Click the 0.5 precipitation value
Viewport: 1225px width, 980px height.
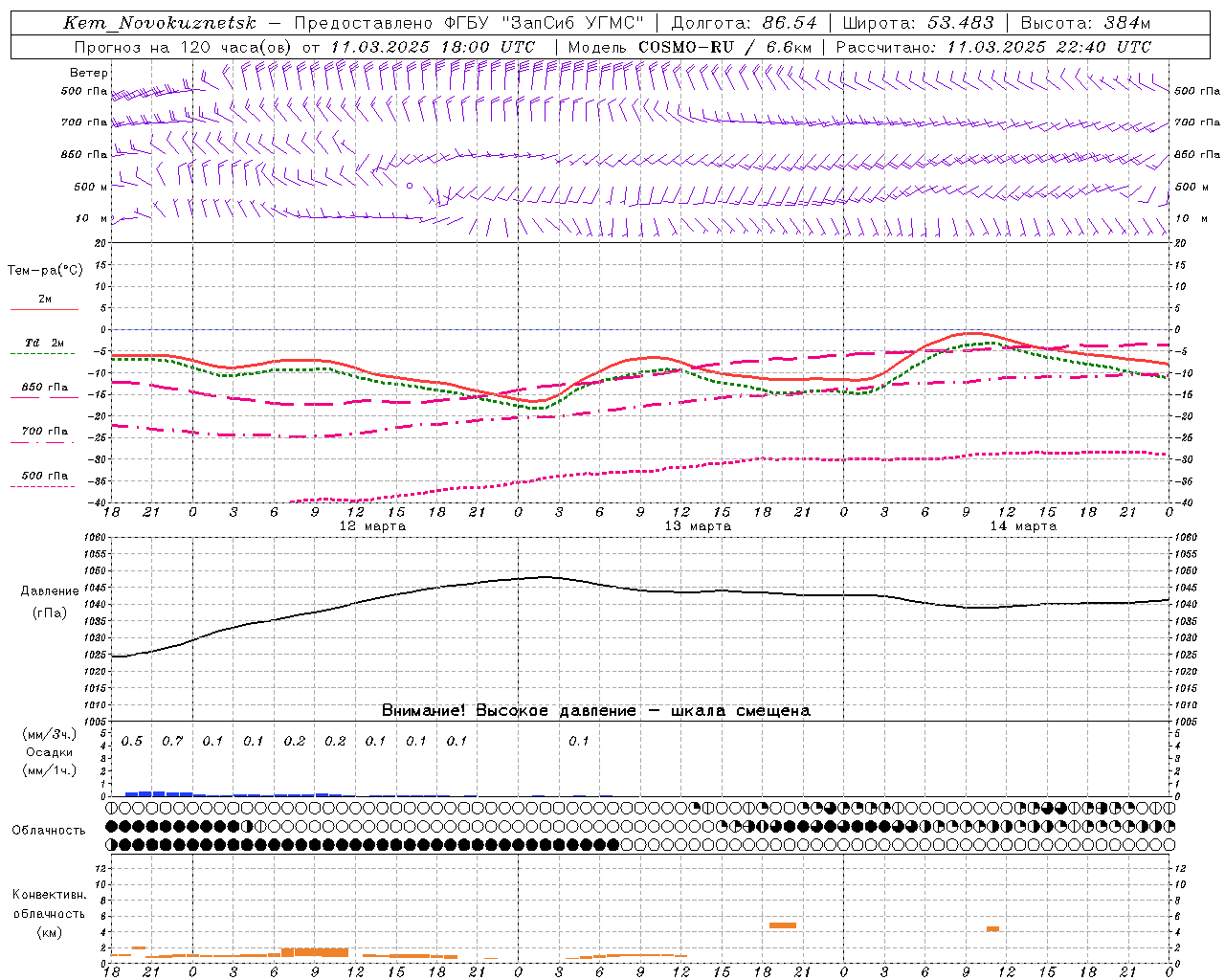pos(132,742)
